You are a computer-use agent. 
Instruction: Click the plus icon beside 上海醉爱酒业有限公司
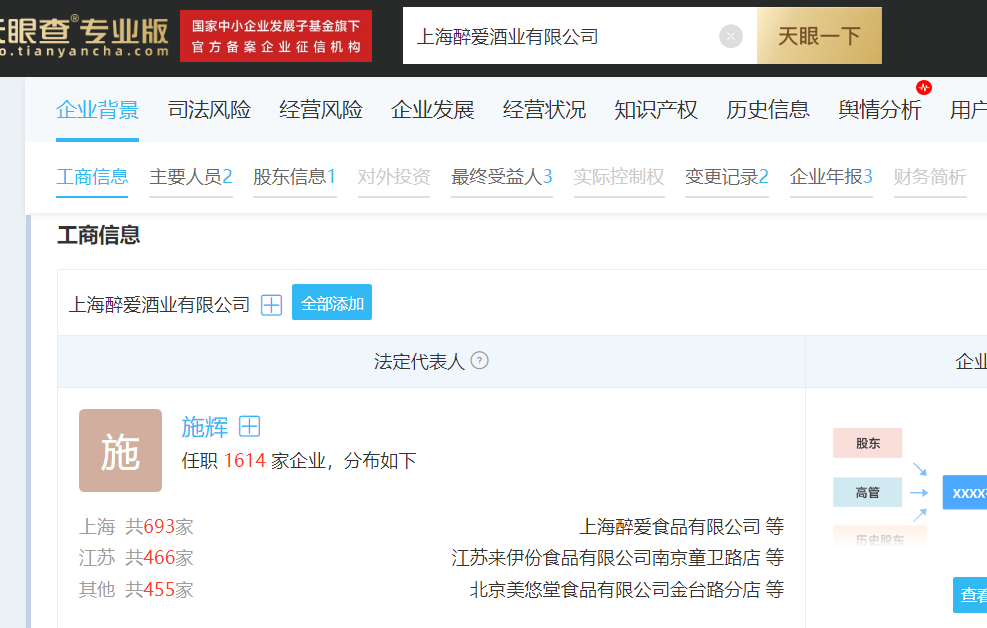(271, 305)
